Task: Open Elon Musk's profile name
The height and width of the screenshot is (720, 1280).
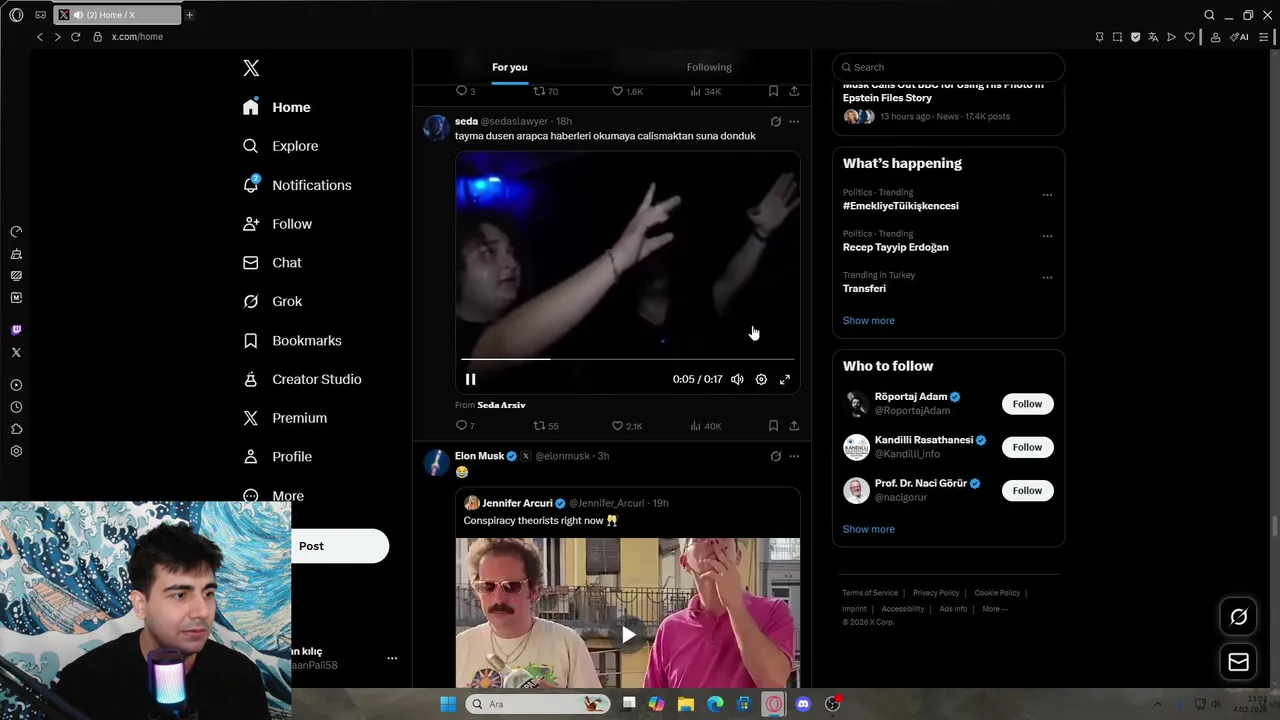Action: click(479, 456)
